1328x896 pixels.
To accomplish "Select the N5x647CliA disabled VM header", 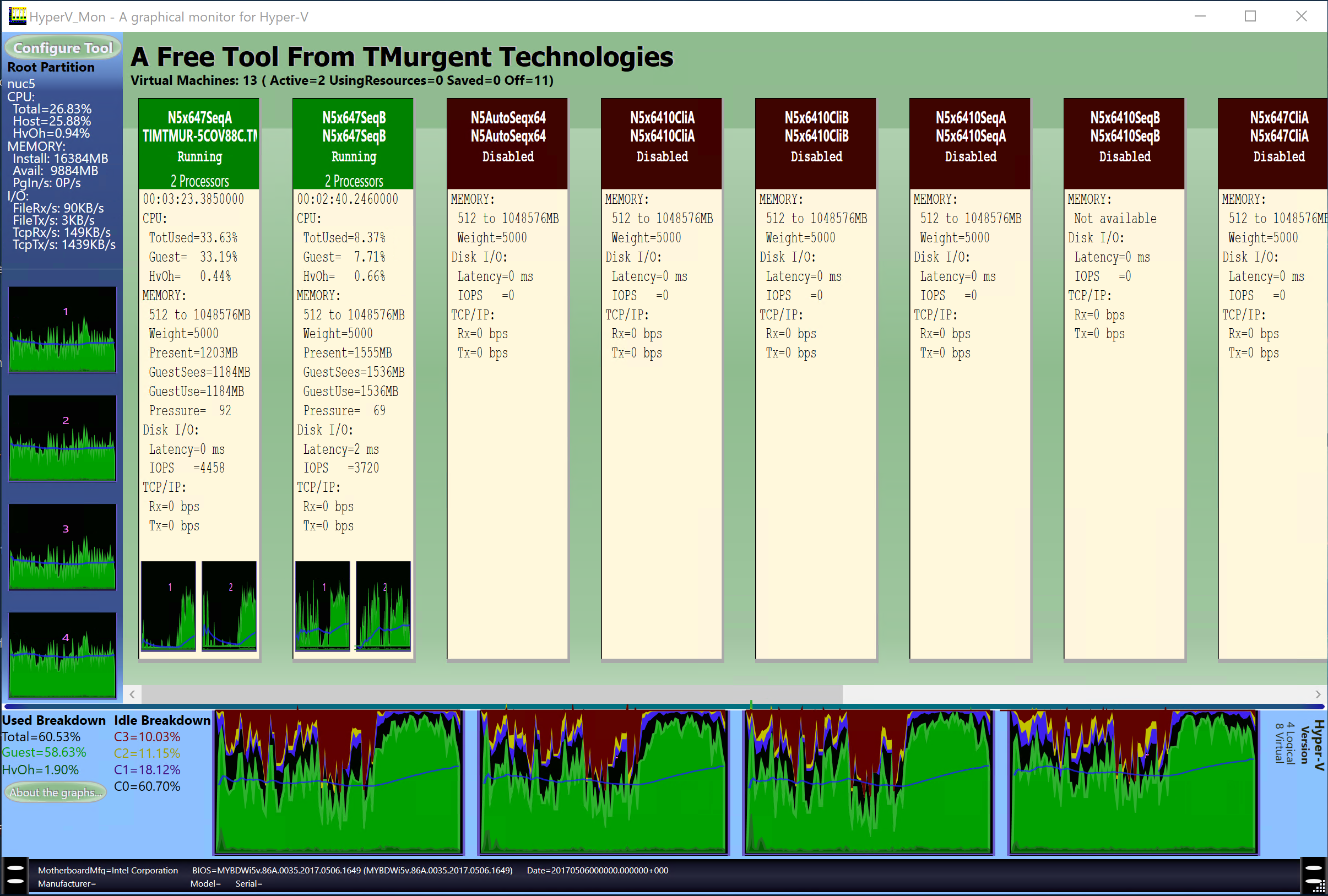I will pos(1273,144).
